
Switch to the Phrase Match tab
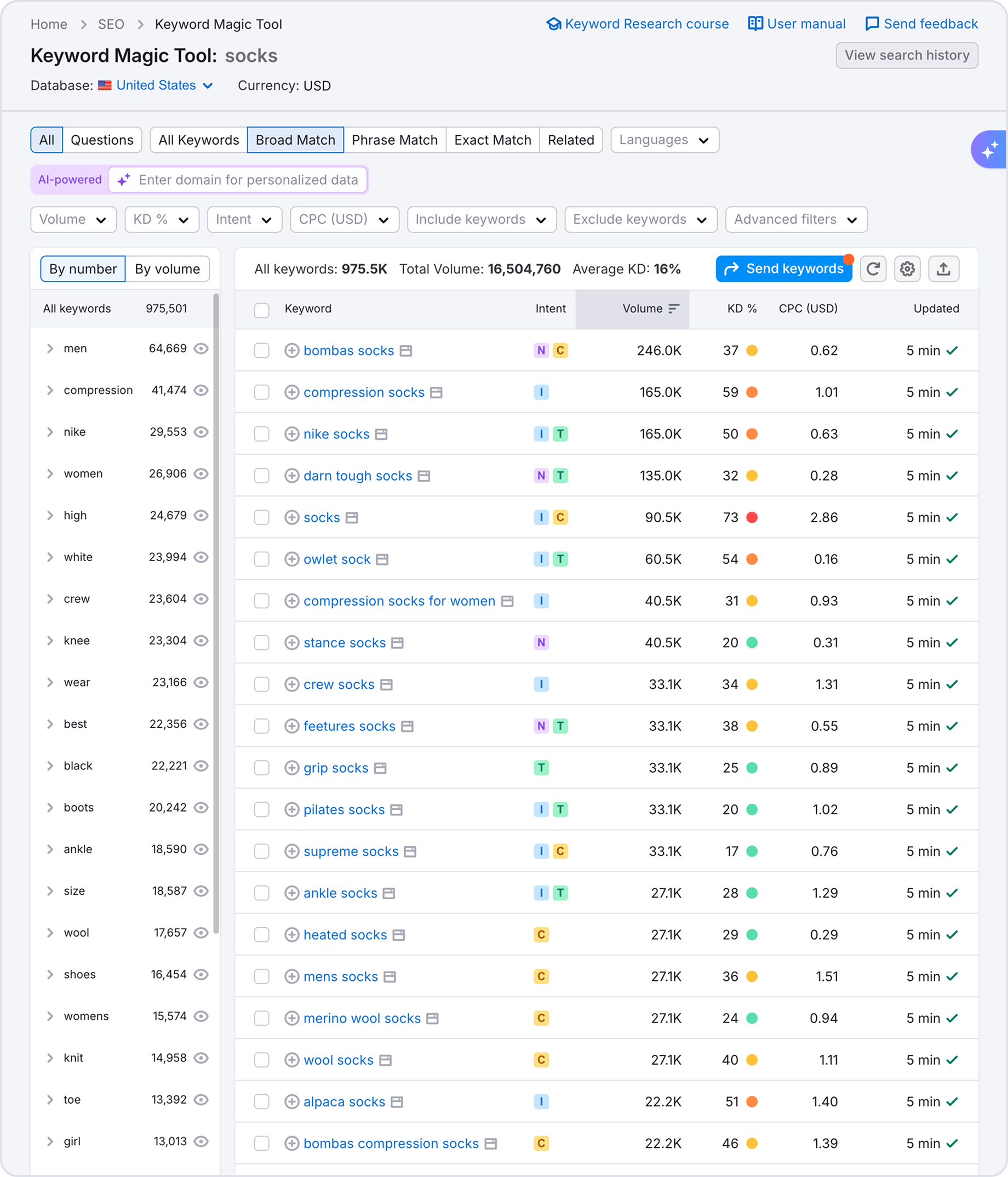(394, 140)
